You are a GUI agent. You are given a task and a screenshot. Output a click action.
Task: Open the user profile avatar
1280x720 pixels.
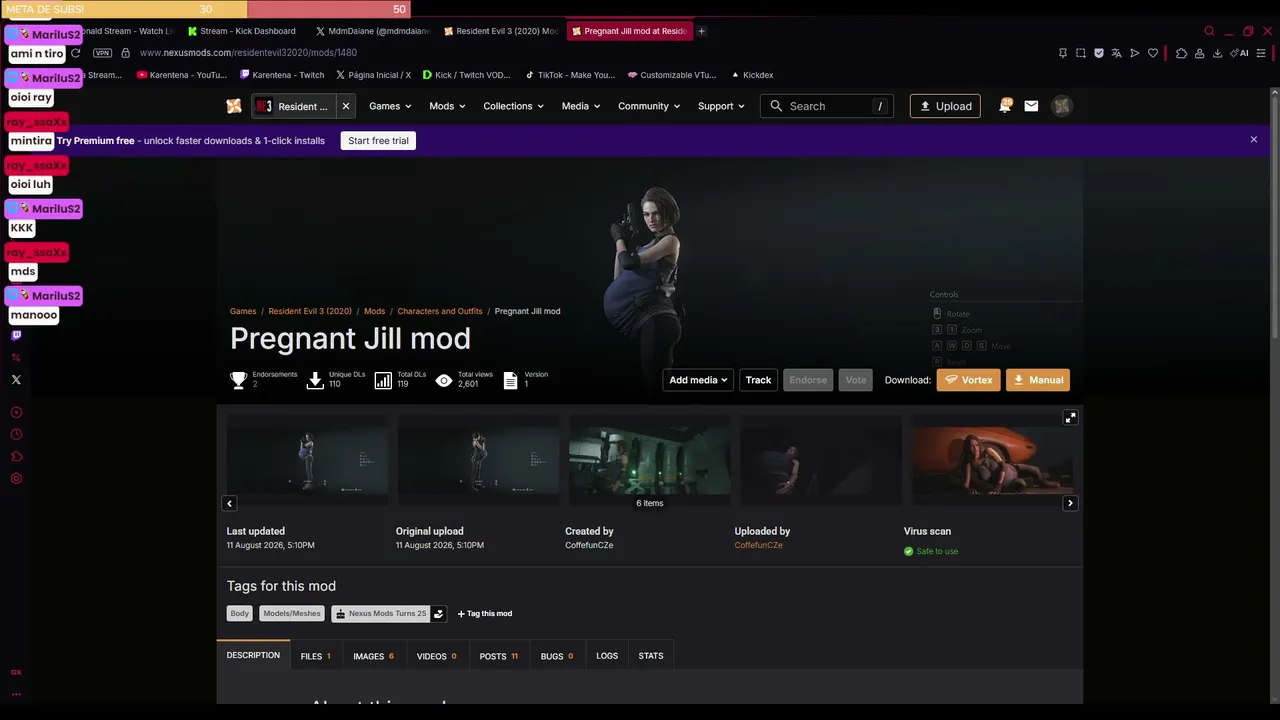(1062, 106)
